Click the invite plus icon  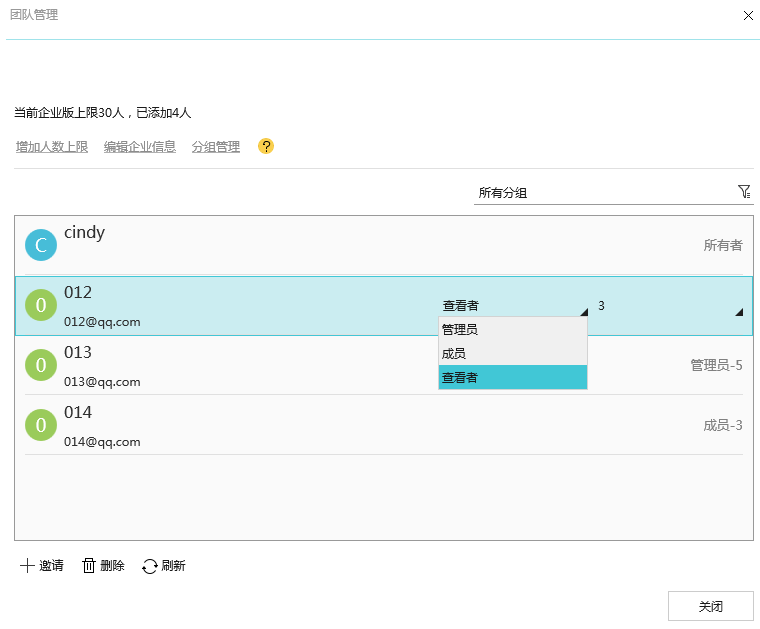(27, 566)
